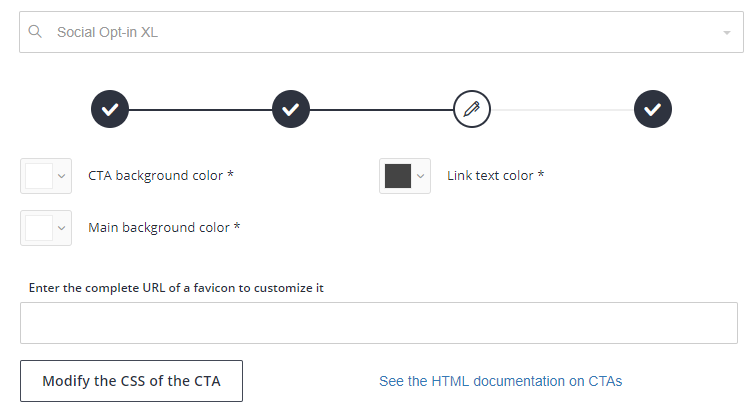The width and height of the screenshot is (755, 417).
Task: Select the second checkmark step circle
Action: click(x=291, y=109)
